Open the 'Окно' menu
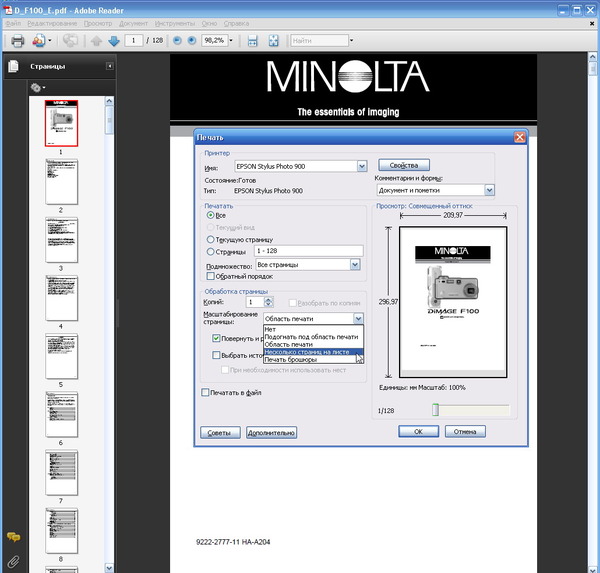Viewport: 600px width, 573px height. pyautogui.click(x=209, y=23)
